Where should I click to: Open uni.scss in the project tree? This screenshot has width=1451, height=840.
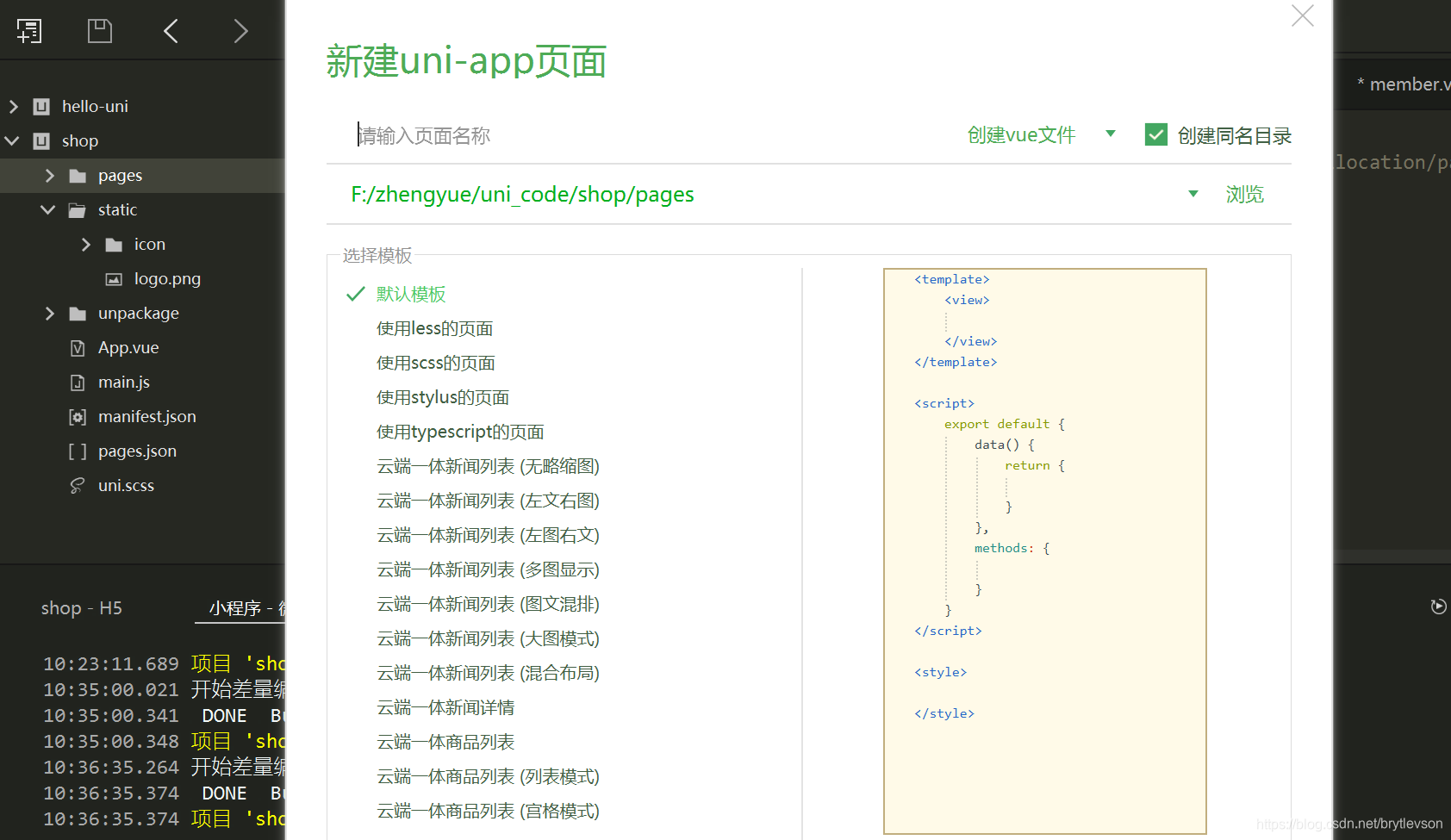[x=126, y=486]
